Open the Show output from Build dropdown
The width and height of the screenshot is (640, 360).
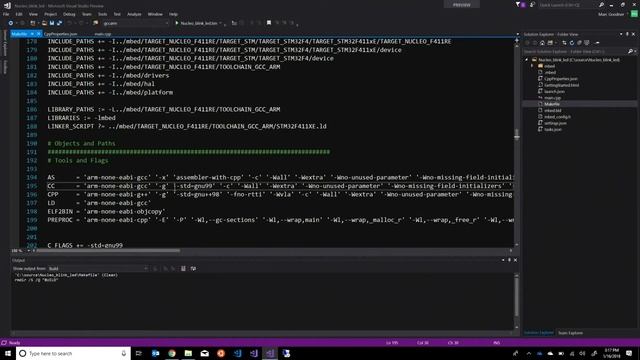[x=98, y=269]
